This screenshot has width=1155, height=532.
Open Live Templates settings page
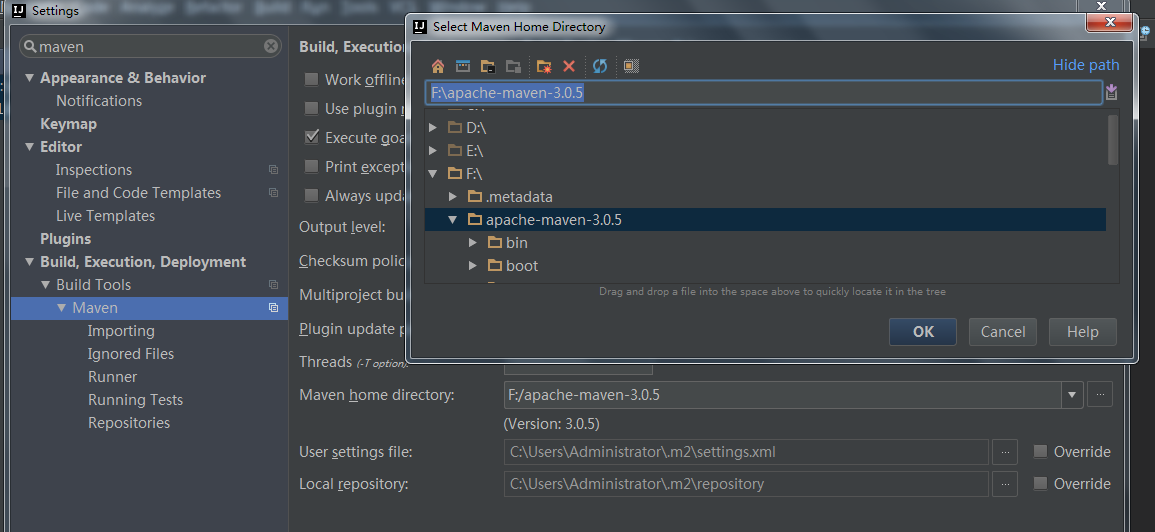pyautogui.click(x=105, y=216)
